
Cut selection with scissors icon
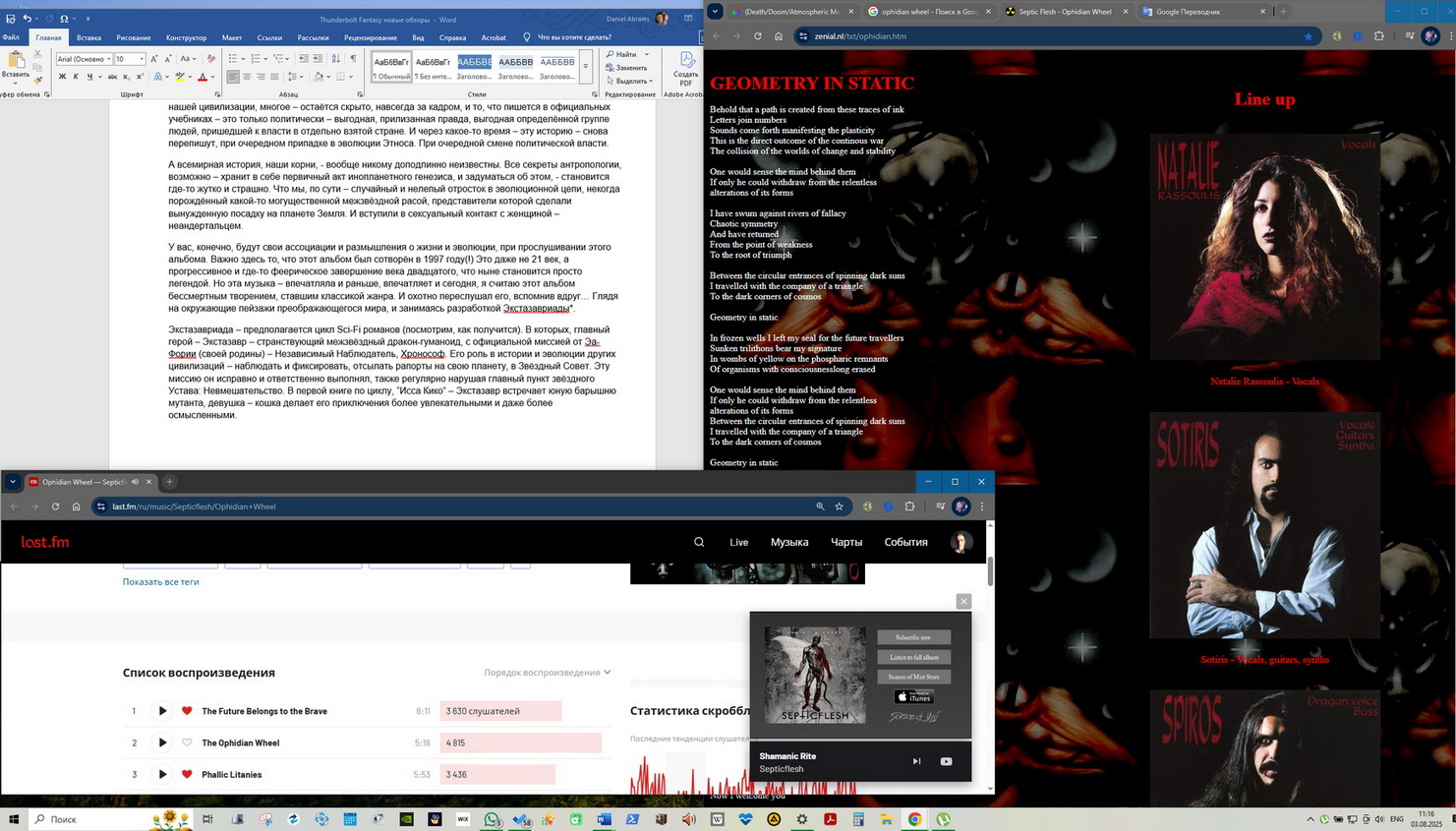(37, 54)
